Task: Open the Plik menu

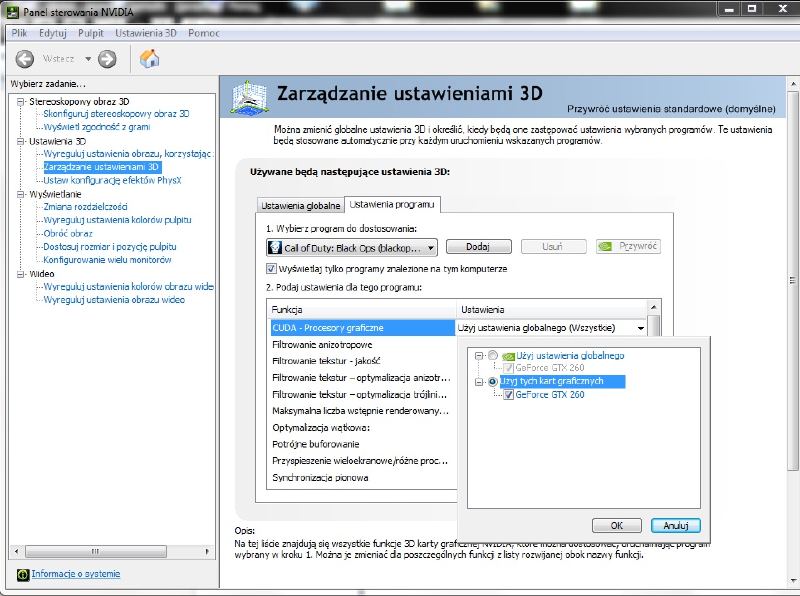Action: 19,33
